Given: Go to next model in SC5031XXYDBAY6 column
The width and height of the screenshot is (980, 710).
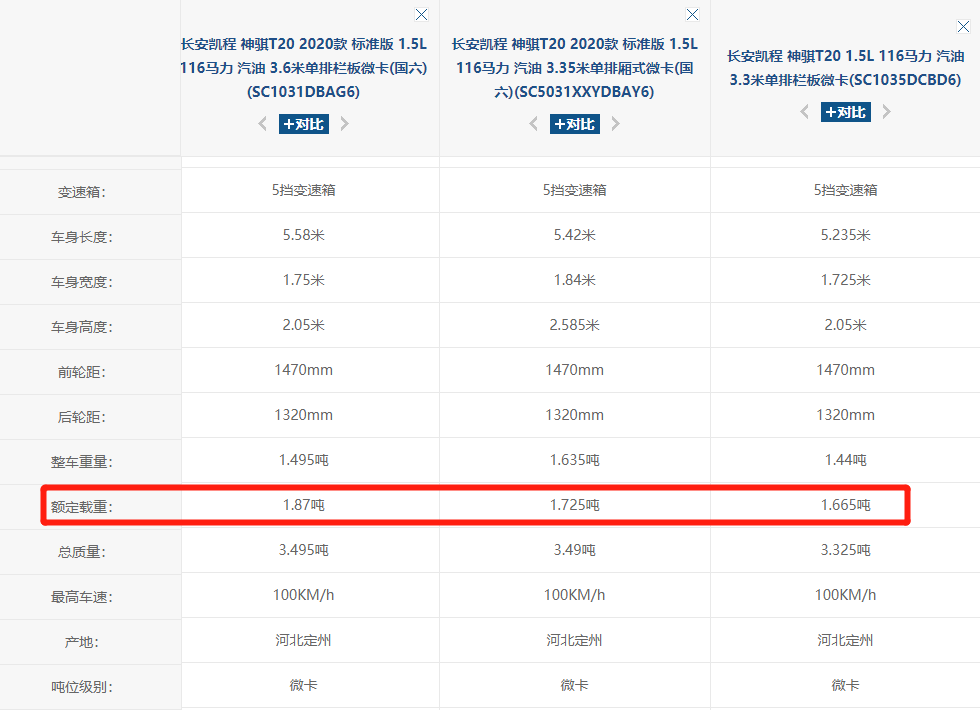Looking at the screenshot, I should pyautogui.click(x=616, y=124).
